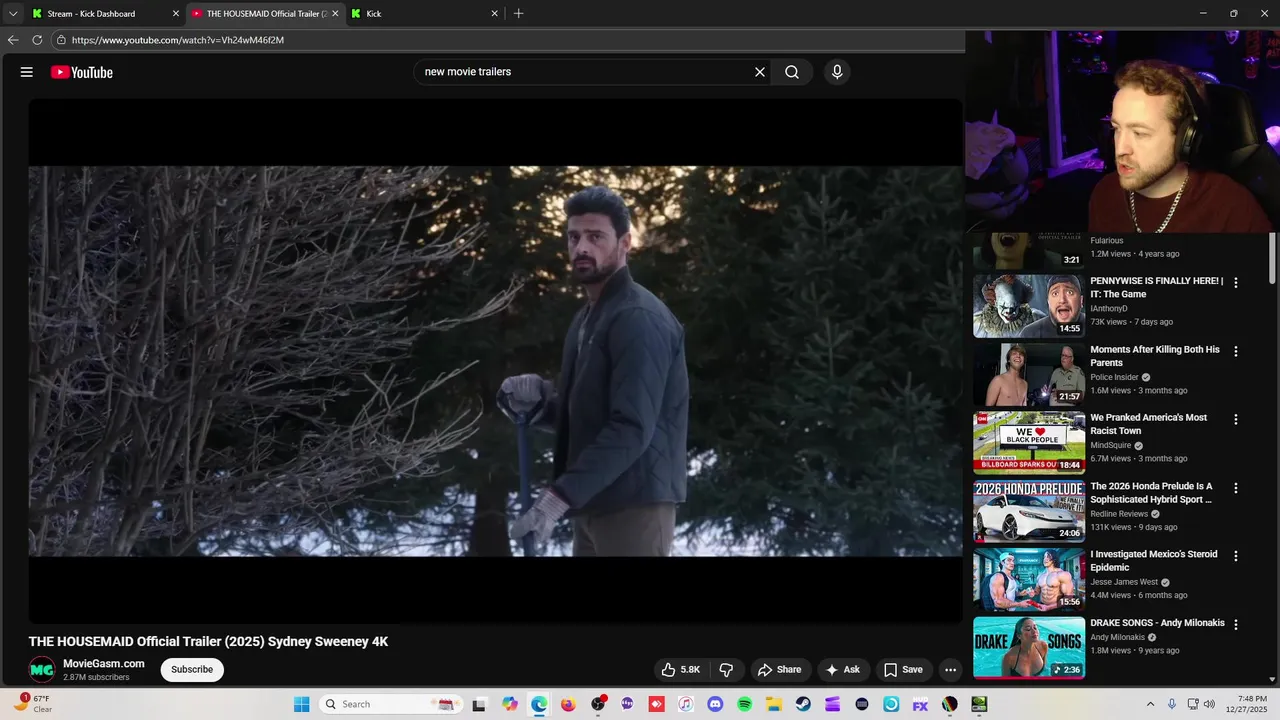Click the recommendations sidebar scrollbar

coord(1272,258)
